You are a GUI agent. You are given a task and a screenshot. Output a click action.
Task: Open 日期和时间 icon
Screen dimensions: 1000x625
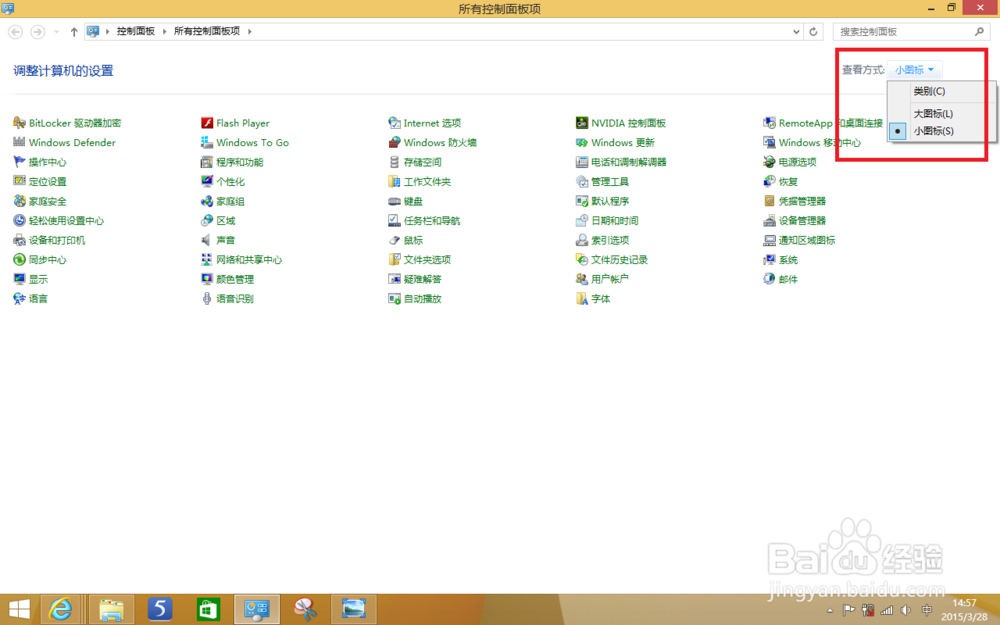(x=582, y=221)
